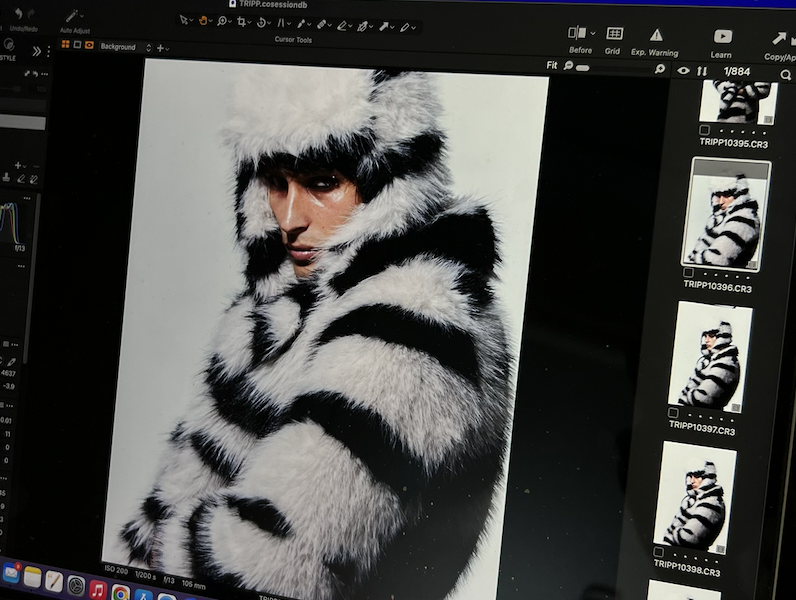Click the plus add layer button

coord(160,48)
